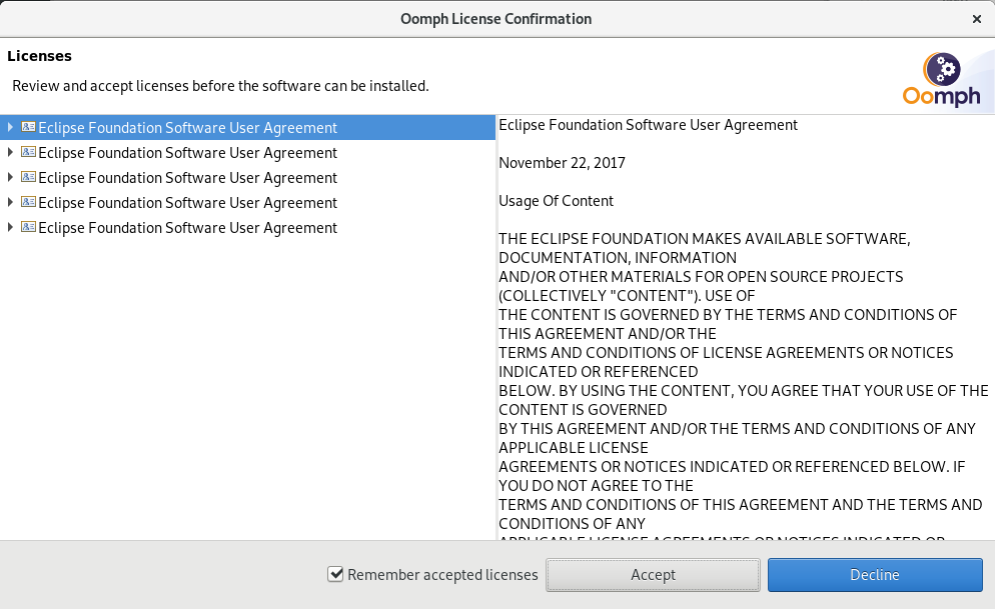Click the line '(COLLECTIVELY "CONTENT"). USE OF'
Screen dimensions: 995x609
click(x=627, y=296)
